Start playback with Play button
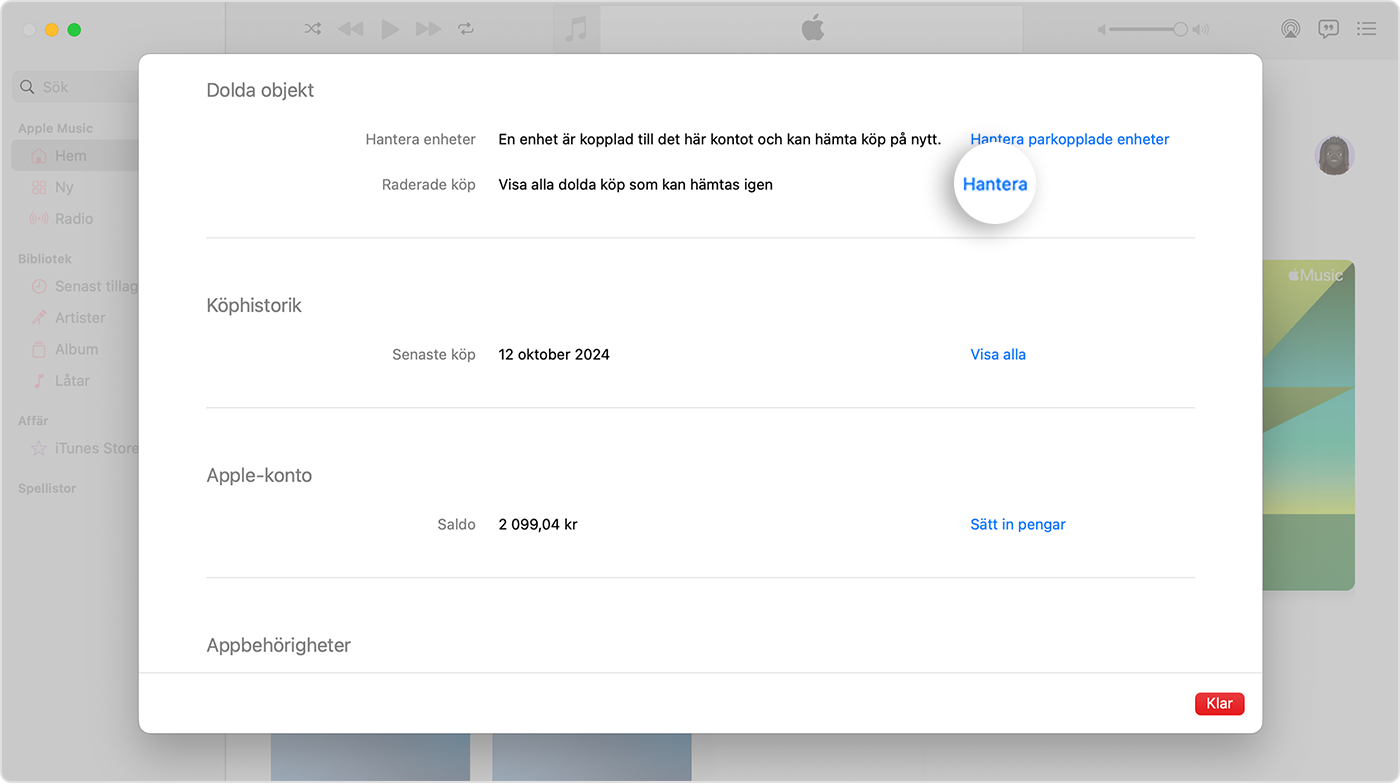The image size is (1400, 784). tap(390, 29)
